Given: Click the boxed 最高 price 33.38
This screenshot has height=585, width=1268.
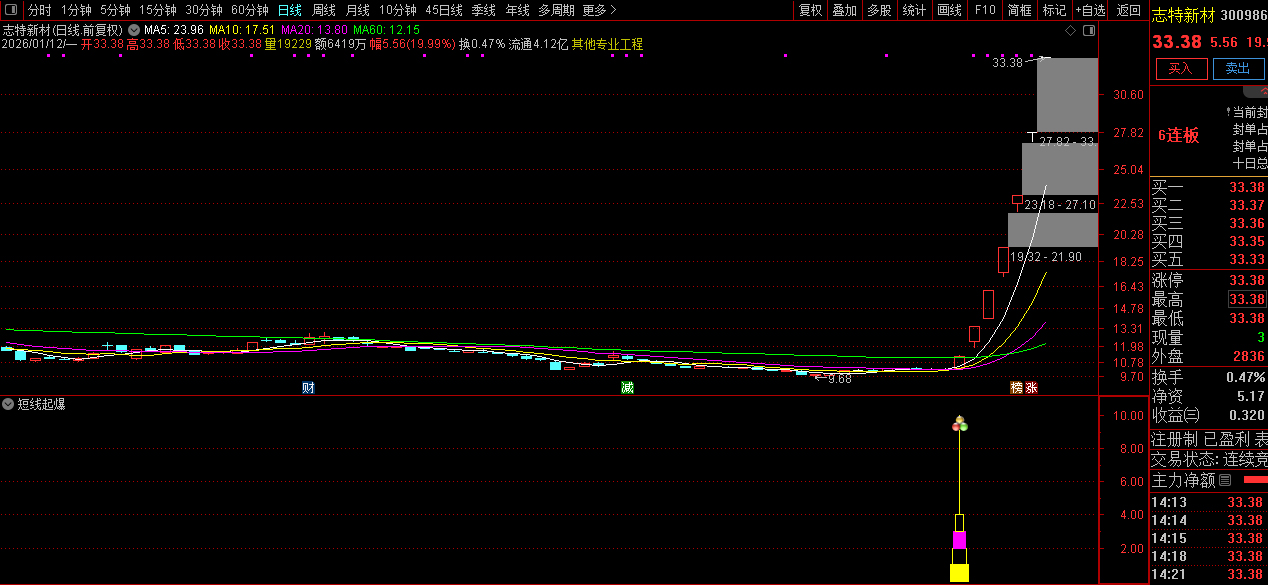Looking at the screenshot, I should pyautogui.click(x=1246, y=299).
